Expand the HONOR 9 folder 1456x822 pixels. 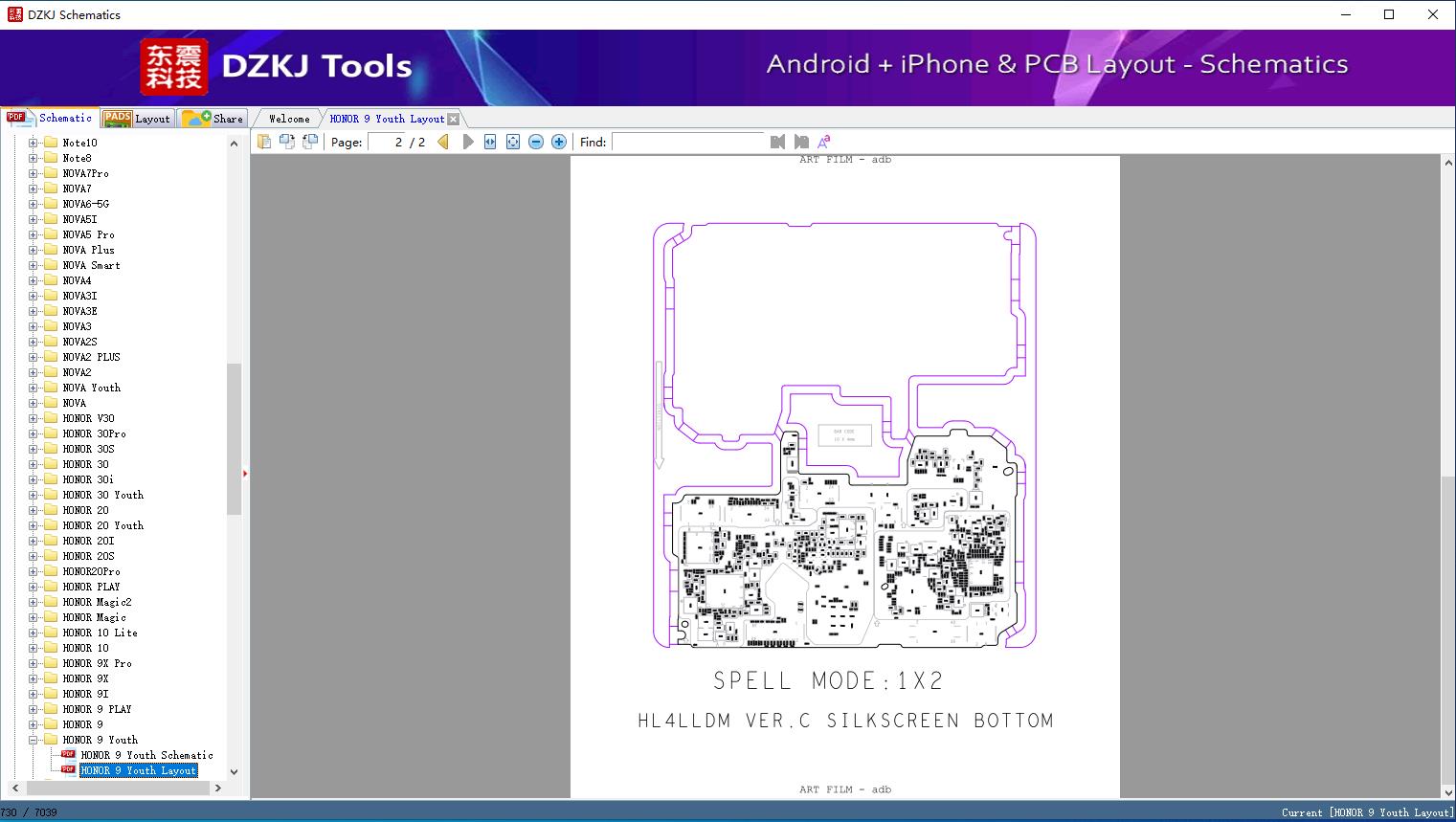tap(34, 724)
